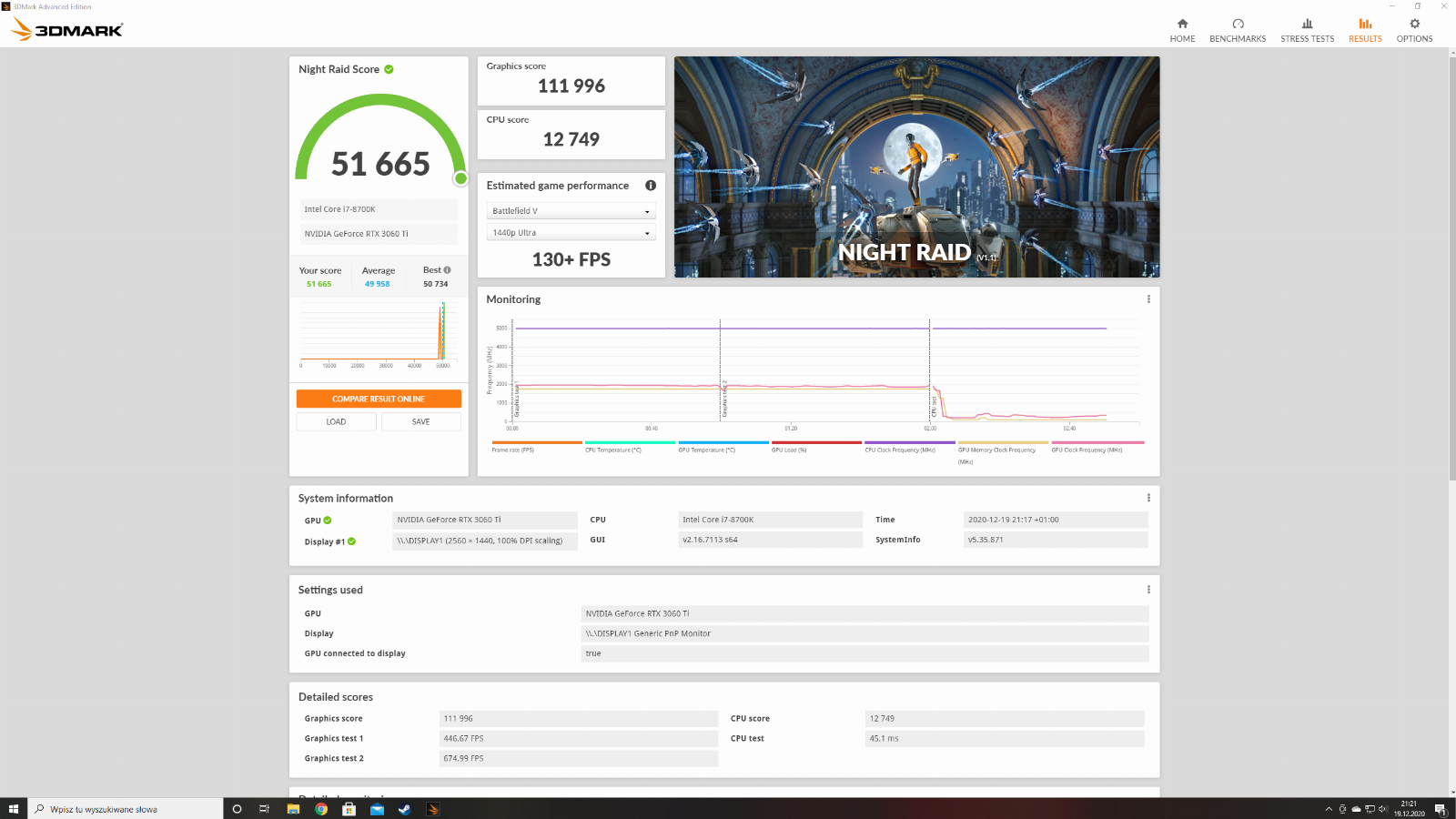Click the Night Raid benchmark image

(x=916, y=167)
